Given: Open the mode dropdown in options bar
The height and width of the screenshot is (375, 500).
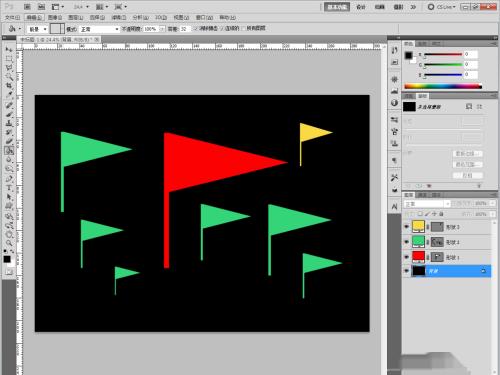Looking at the screenshot, I should [99, 29].
